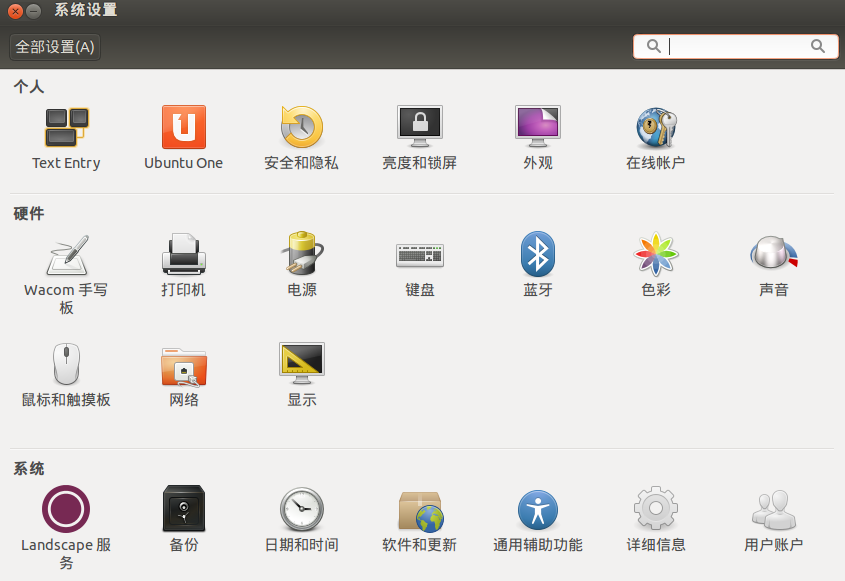Open the 外观 appearance settings
This screenshot has width=845, height=581.
coord(538,139)
